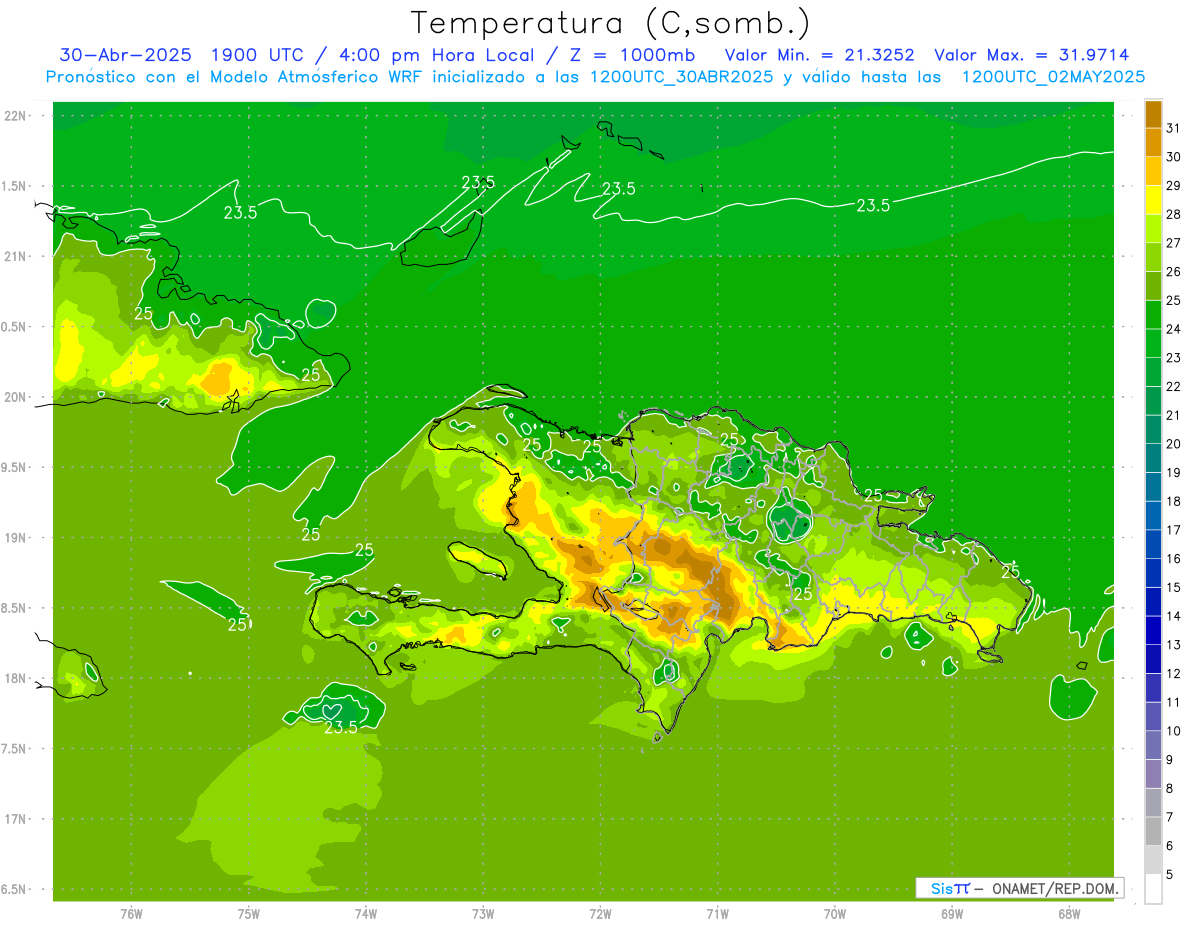Click the legend tick label '27'
The image size is (1200, 927).
coord(1172,243)
